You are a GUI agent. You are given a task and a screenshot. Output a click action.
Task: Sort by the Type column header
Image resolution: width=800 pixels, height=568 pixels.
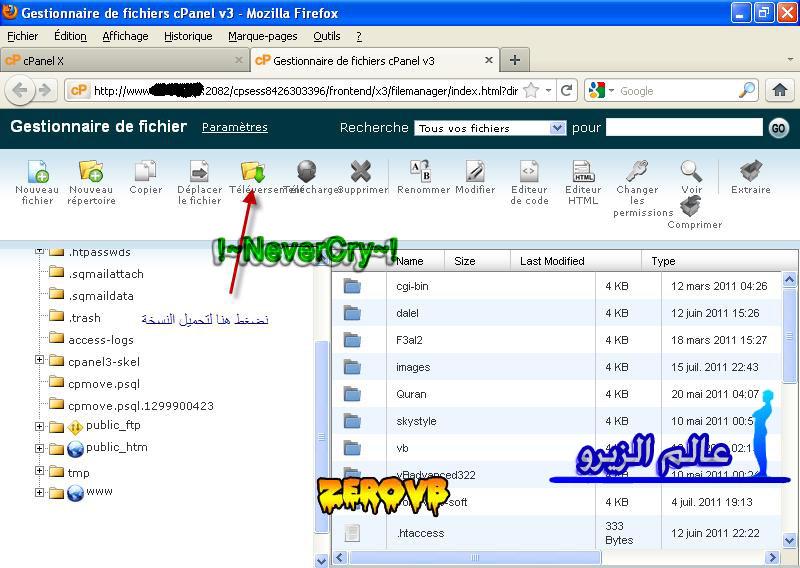663,261
